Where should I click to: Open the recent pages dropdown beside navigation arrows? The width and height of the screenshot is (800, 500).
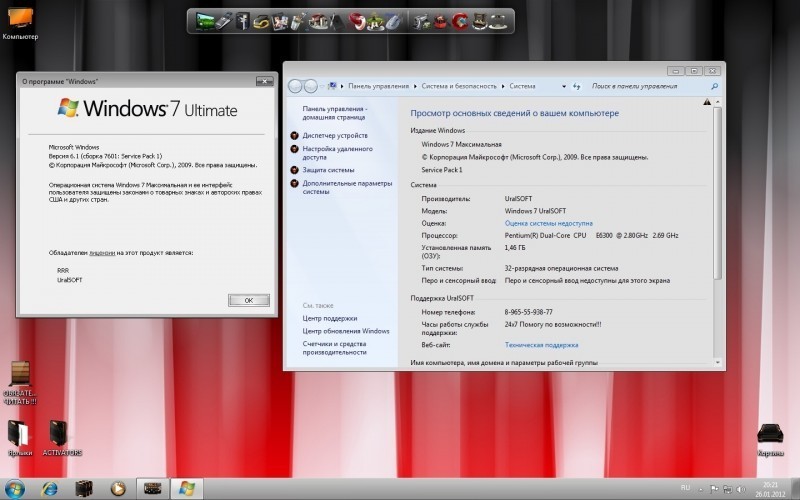point(322,87)
